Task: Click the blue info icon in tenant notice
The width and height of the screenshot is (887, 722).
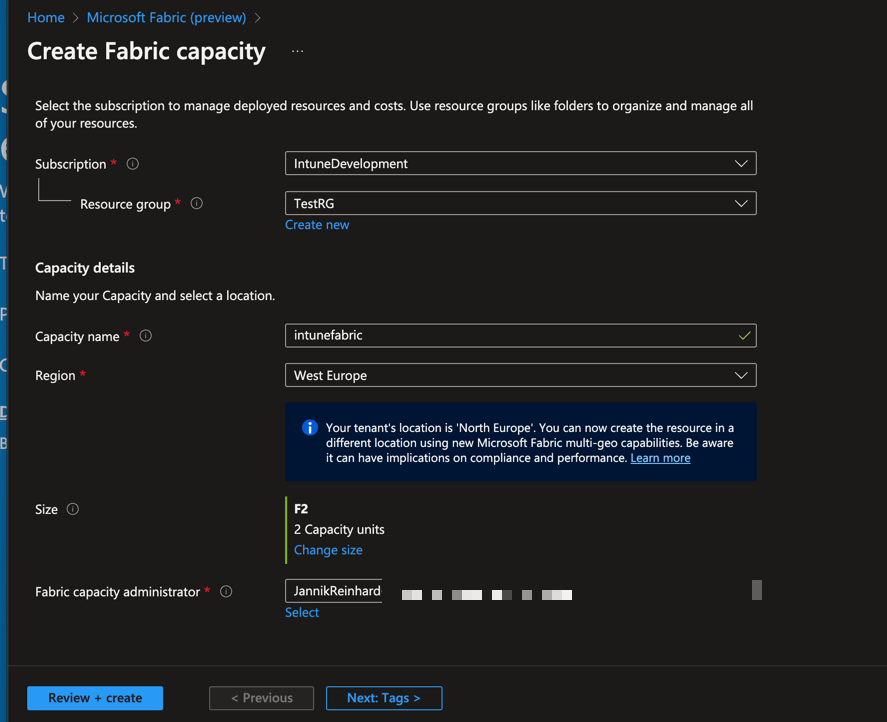Action: pos(310,428)
